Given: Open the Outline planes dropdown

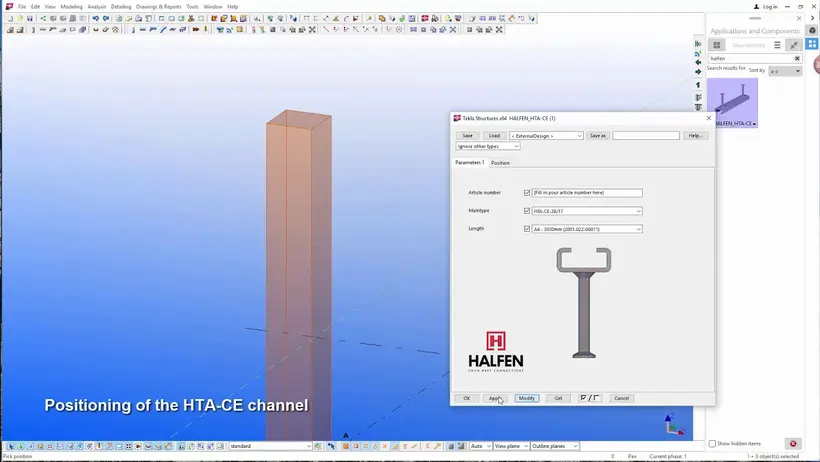Looking at the screenshot, I should tap(554, 446).
